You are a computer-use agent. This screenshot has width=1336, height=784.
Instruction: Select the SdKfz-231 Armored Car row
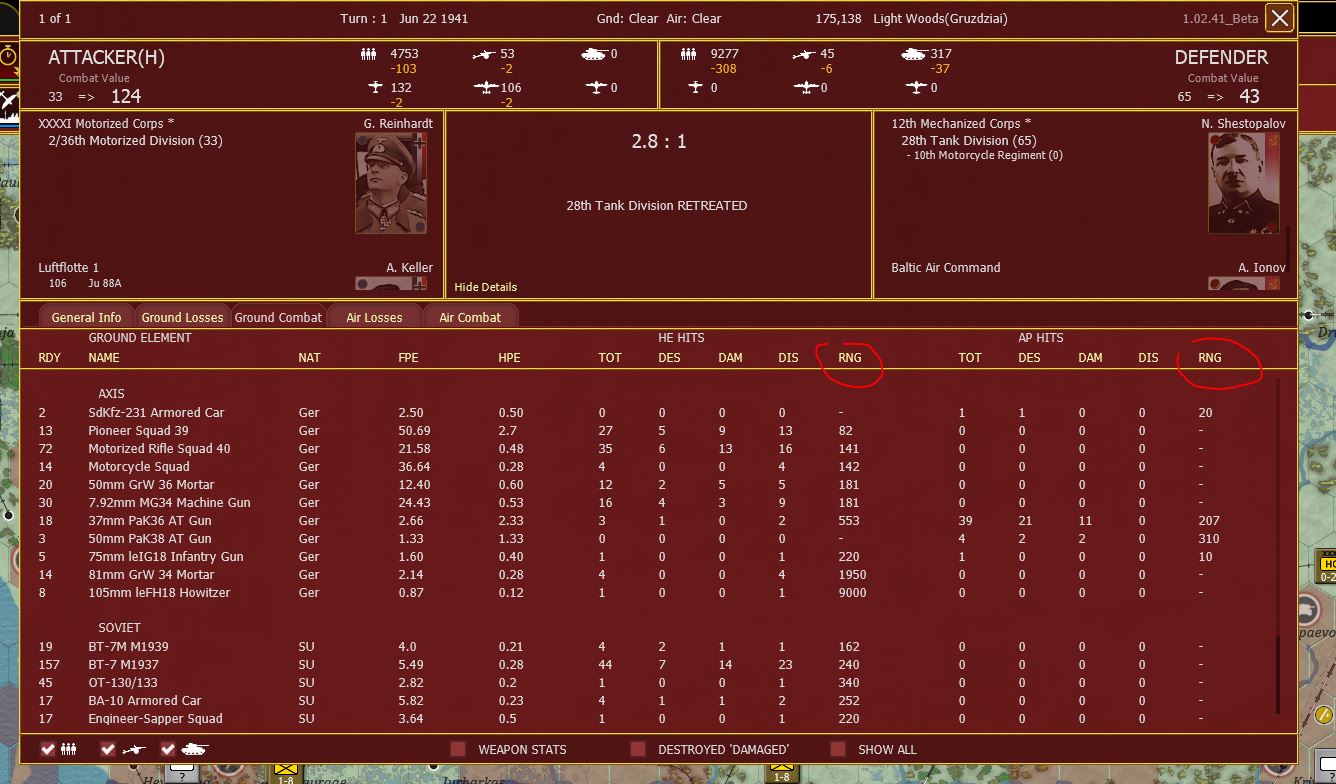click(x=648, y=413)
